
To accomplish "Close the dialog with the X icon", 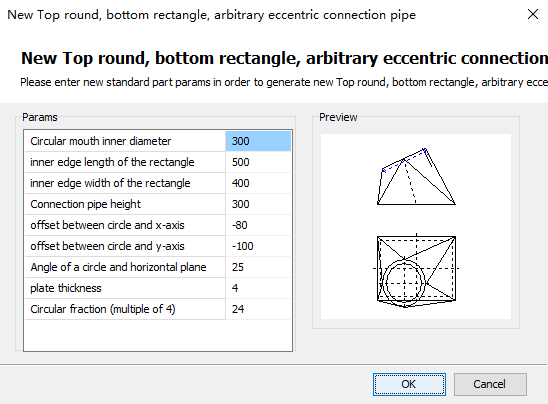I will point(533,14).
